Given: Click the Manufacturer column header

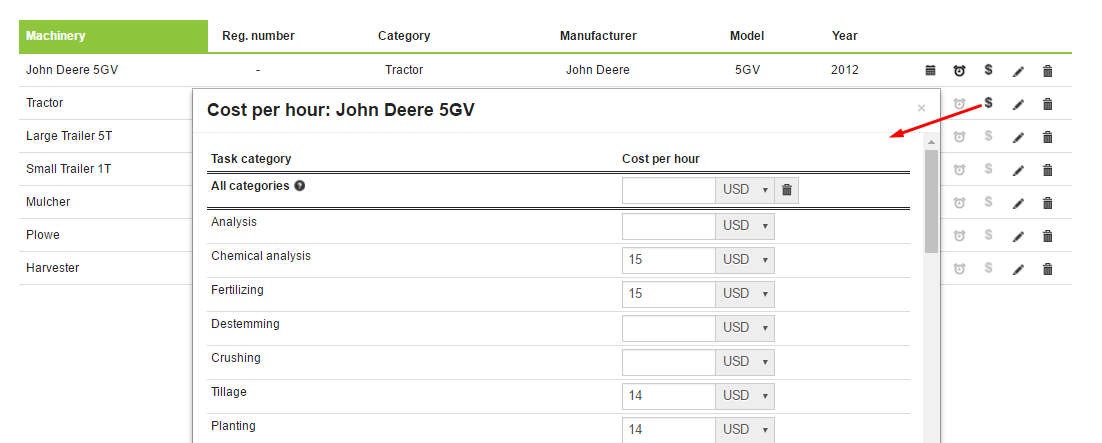Looking at the screenshot, I should [x=598, y=36].
